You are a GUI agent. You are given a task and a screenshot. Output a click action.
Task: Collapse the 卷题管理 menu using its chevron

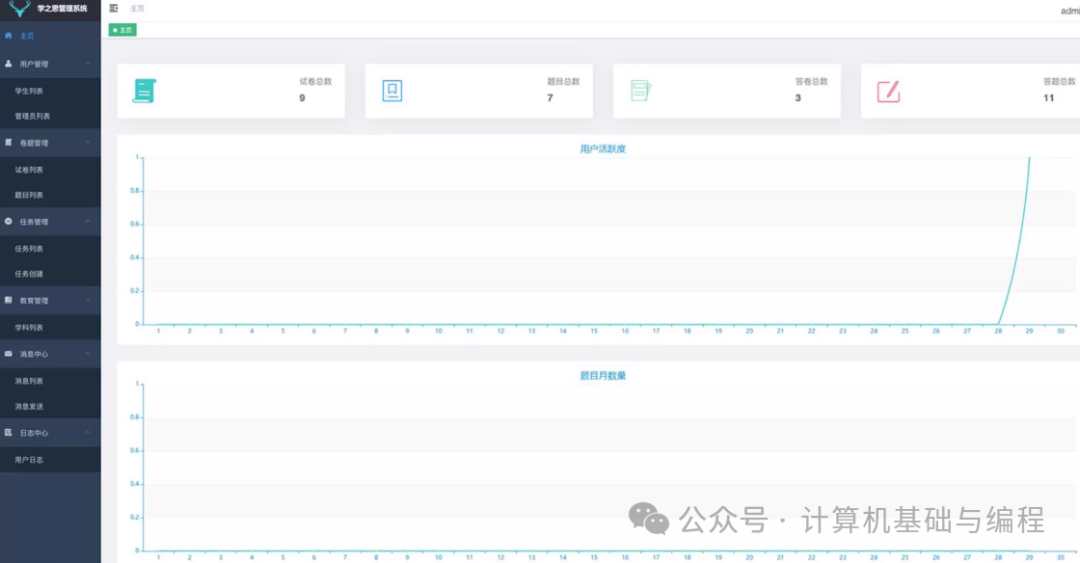click(88, 143)
